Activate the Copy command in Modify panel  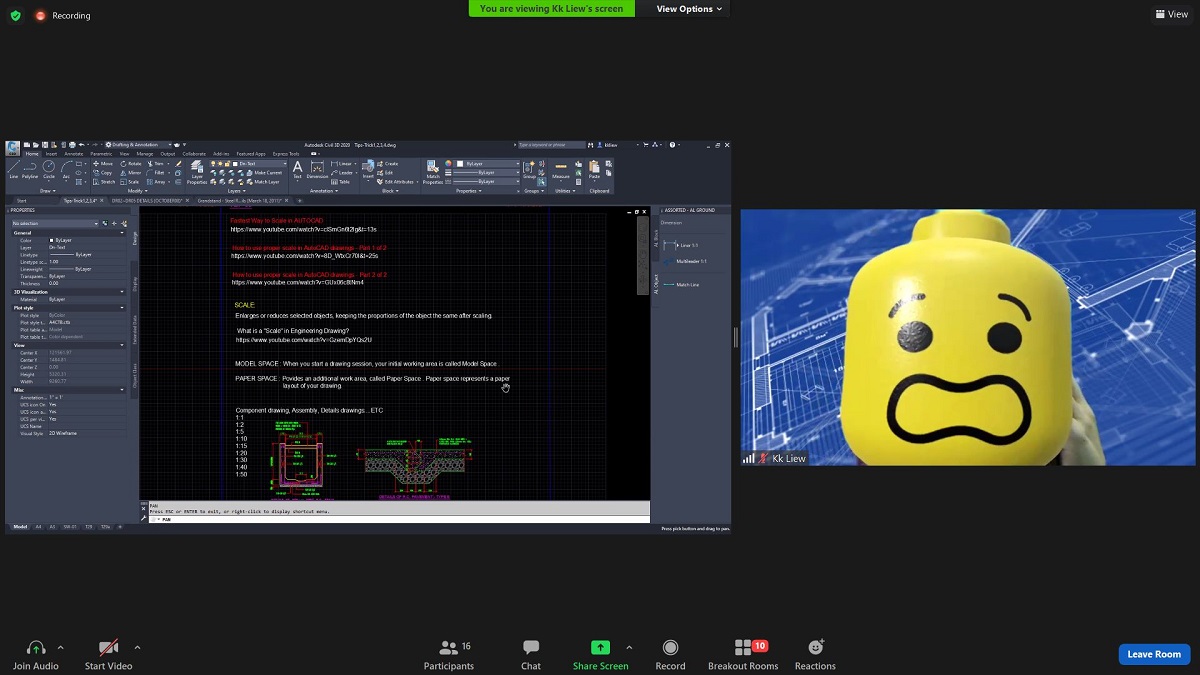(x=103, y=173)
